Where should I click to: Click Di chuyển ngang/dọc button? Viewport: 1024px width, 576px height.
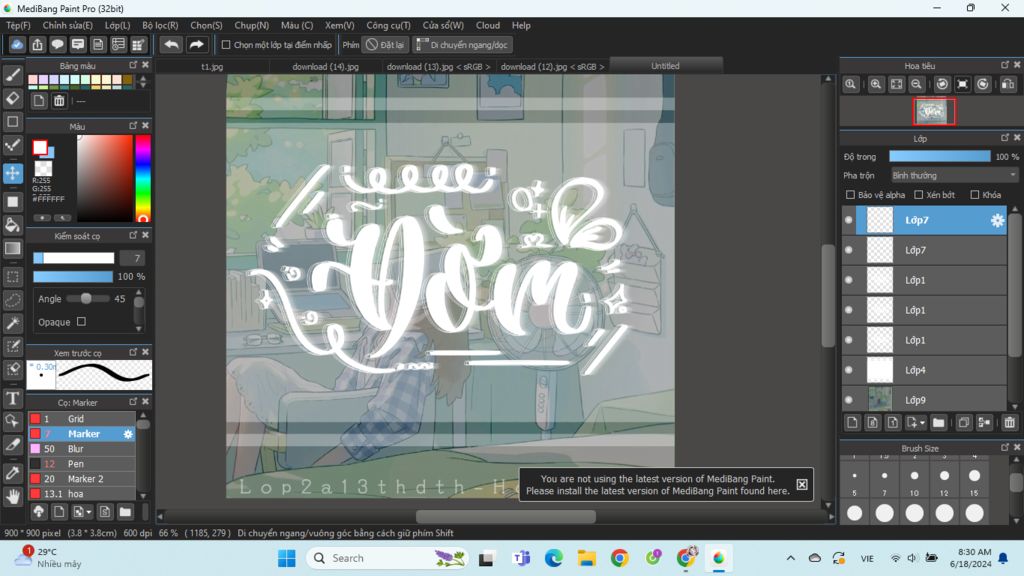click(x=462, y=45)
